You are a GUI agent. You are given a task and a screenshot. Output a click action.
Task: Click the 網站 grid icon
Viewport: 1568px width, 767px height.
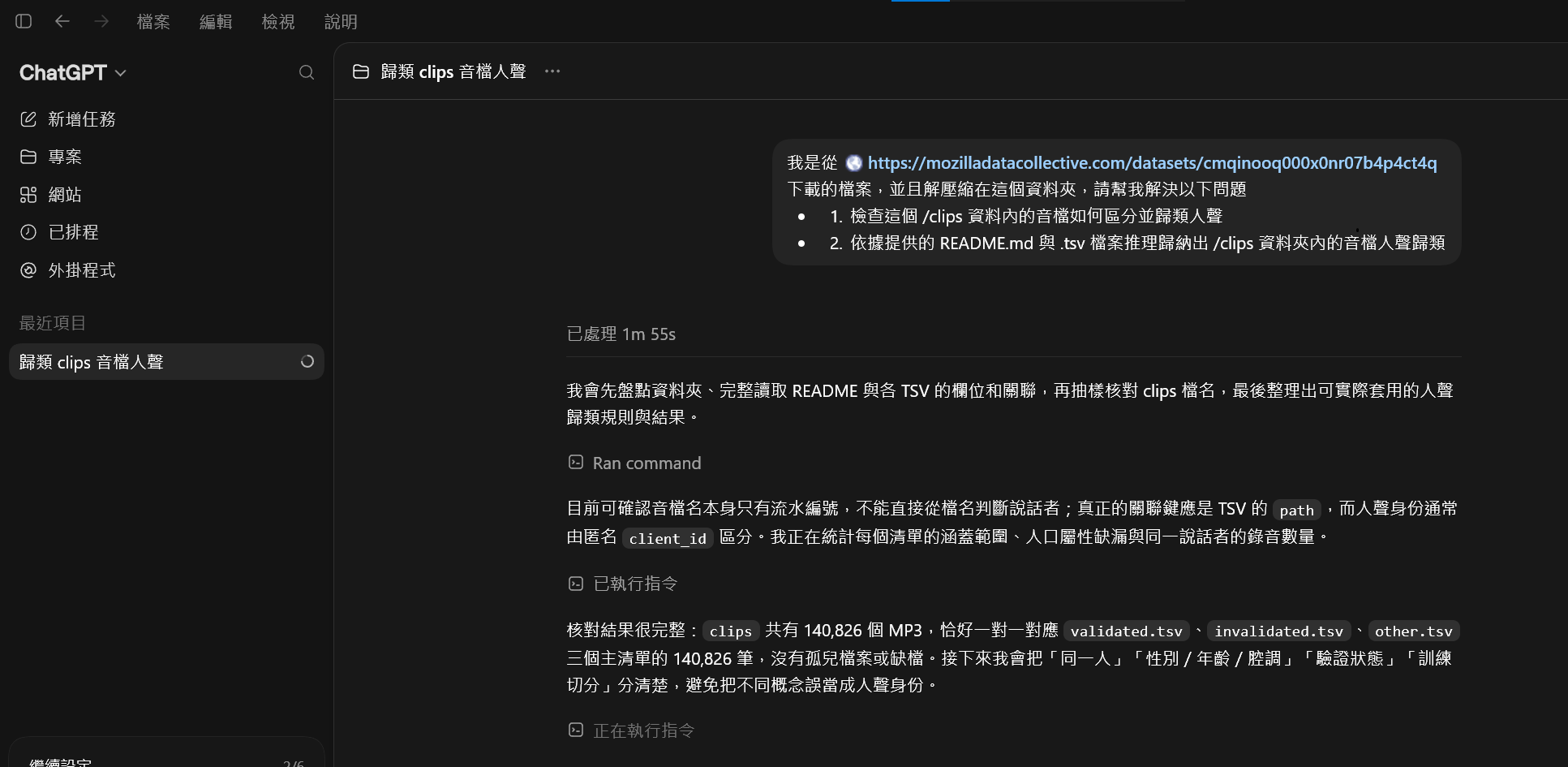28,195
